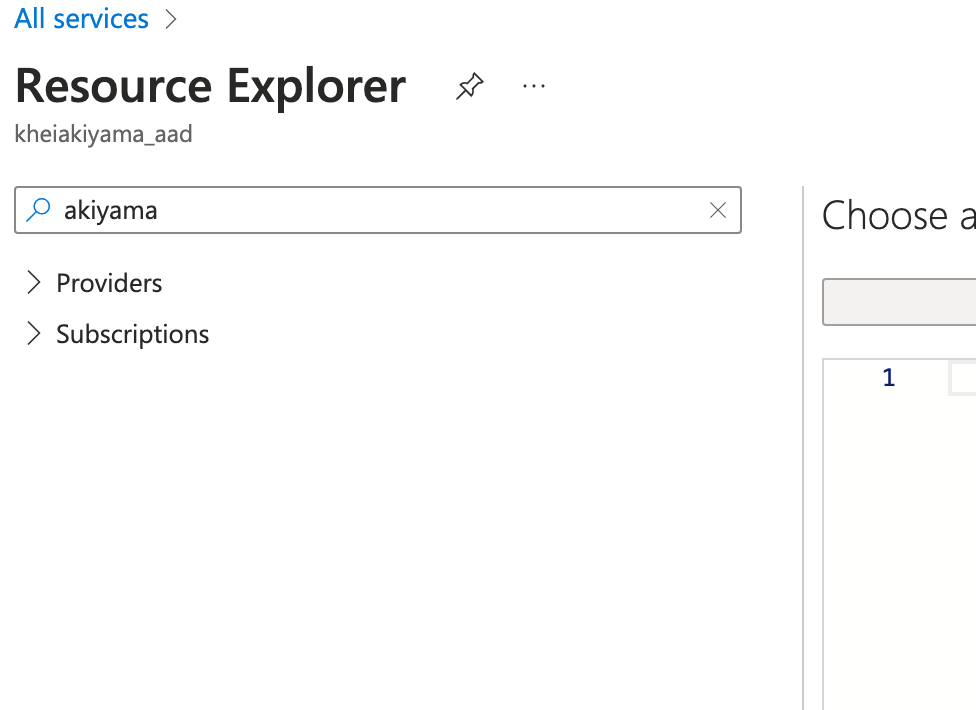The image size is (976, 710).
Task: Focus the search field containing akiyama
Action: pos(378,210)
